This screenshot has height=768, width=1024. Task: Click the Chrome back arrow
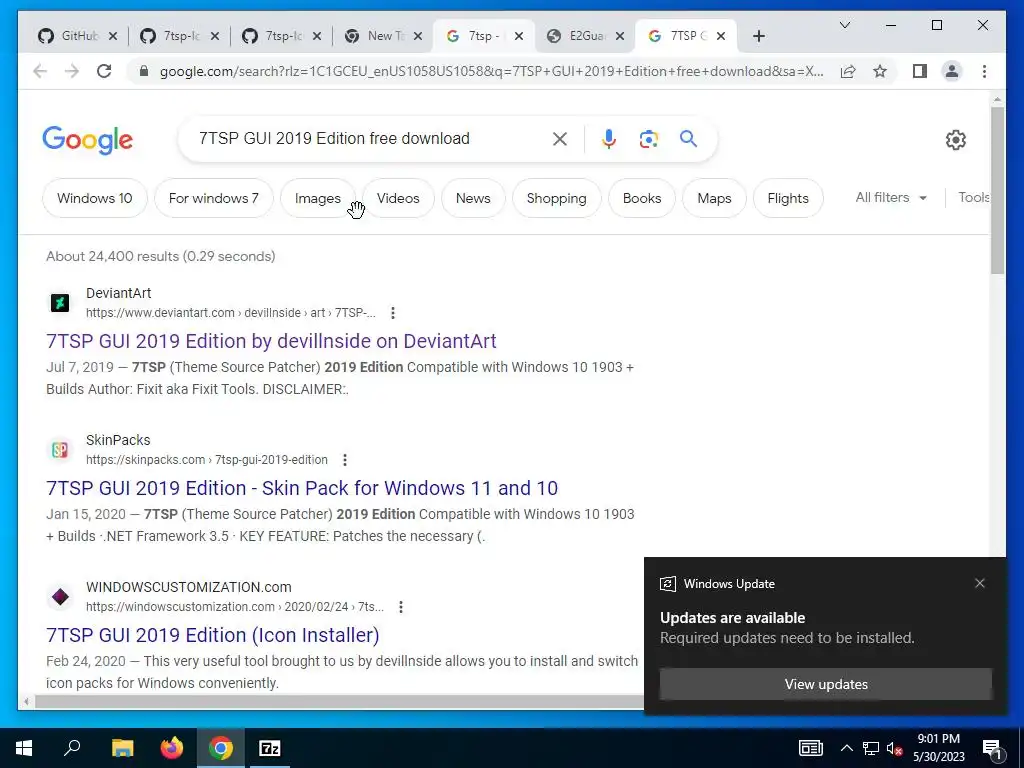(40, 71)
